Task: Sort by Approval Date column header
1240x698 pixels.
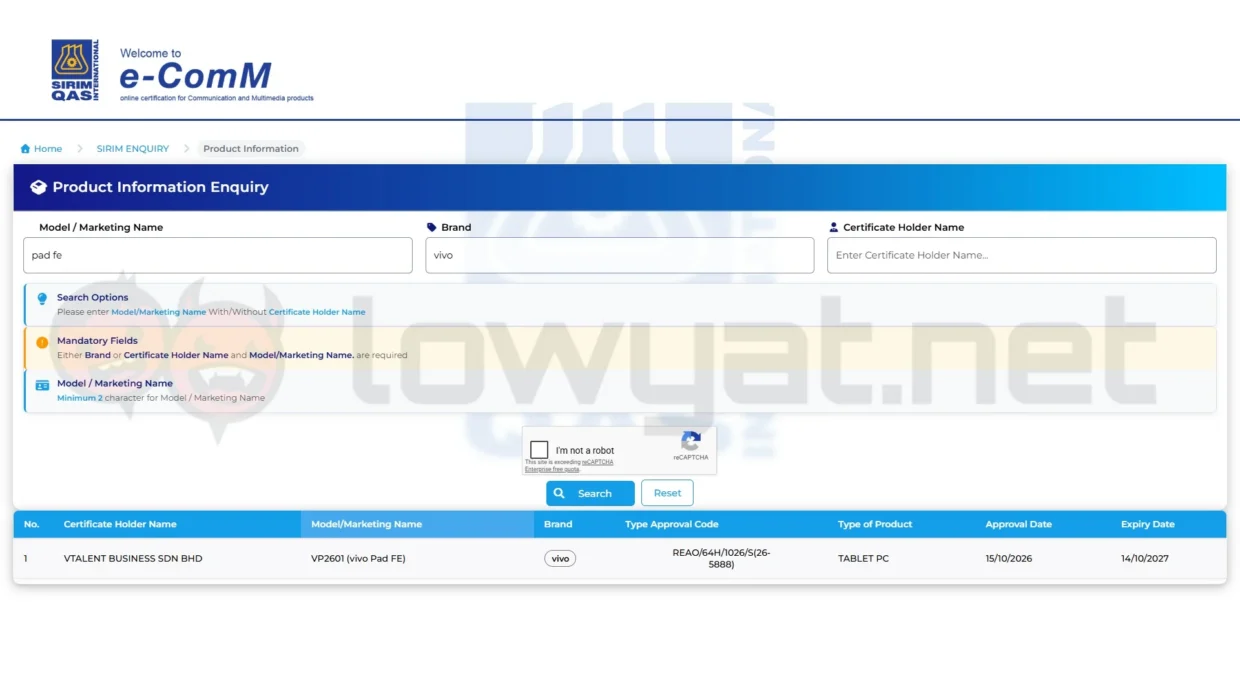Action: pos(1018,524)
